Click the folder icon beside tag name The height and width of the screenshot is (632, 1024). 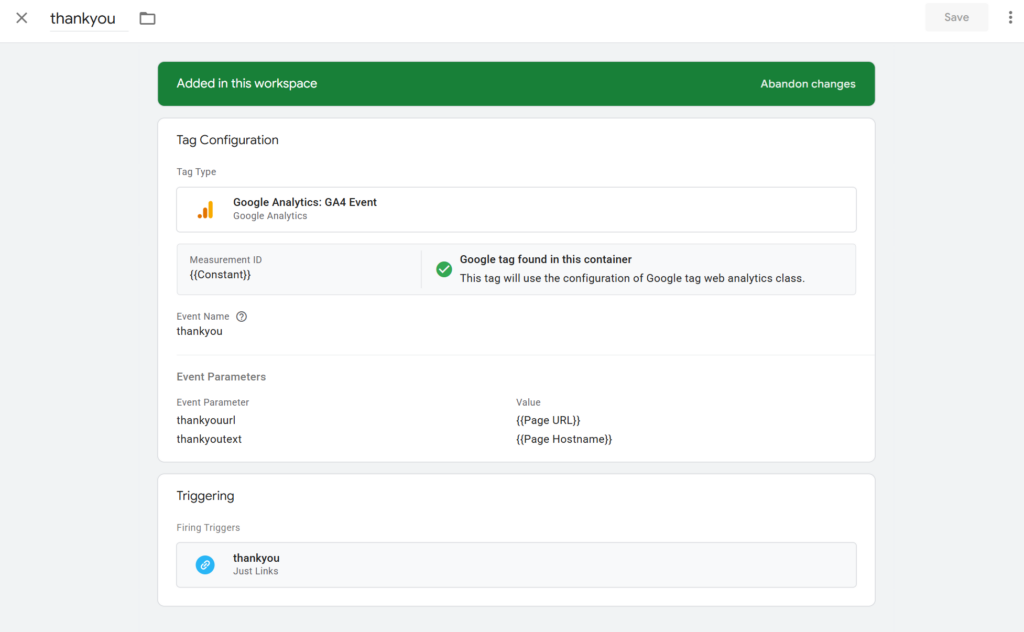(148, 18)
